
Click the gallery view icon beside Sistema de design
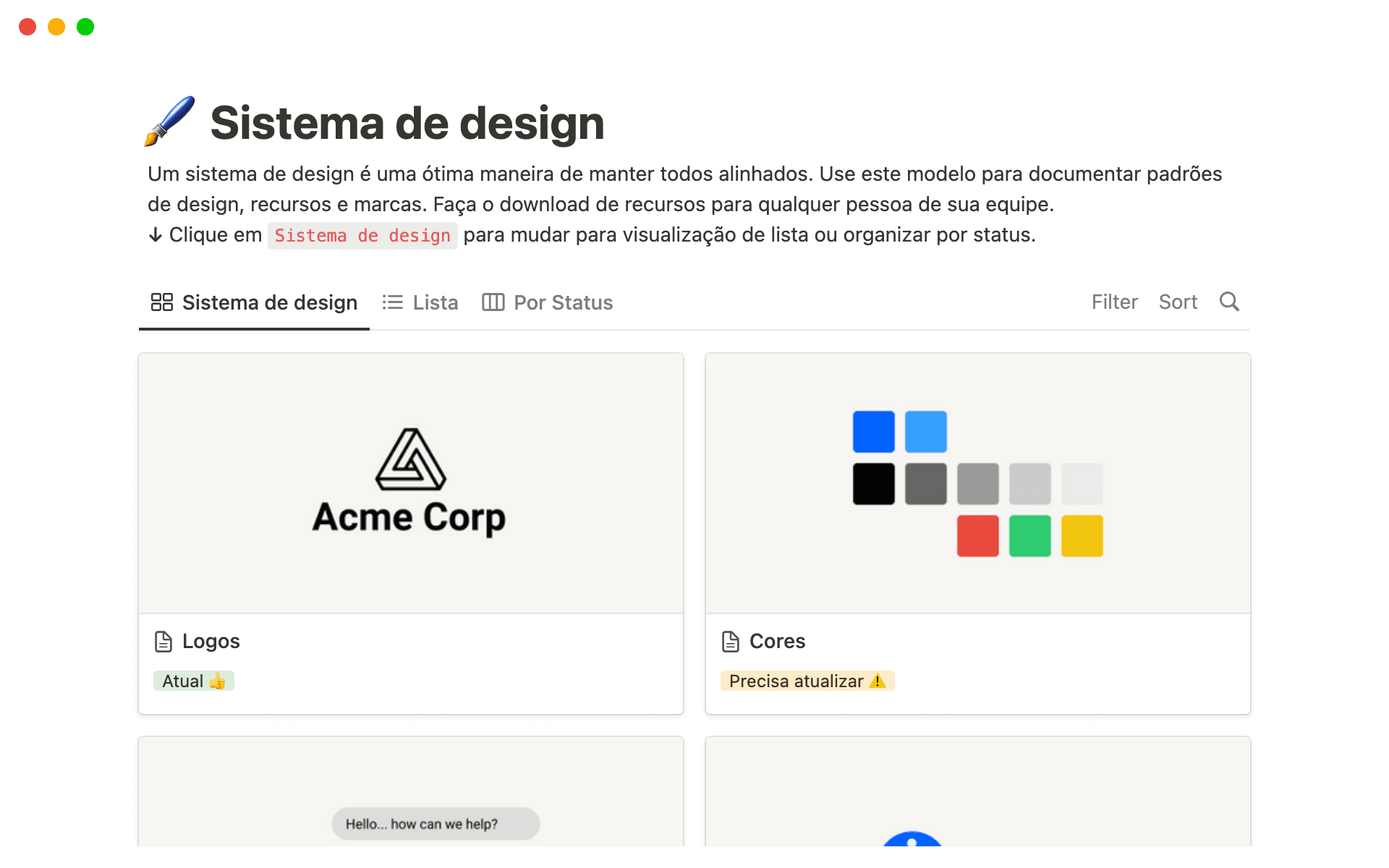tap(161, 302)
